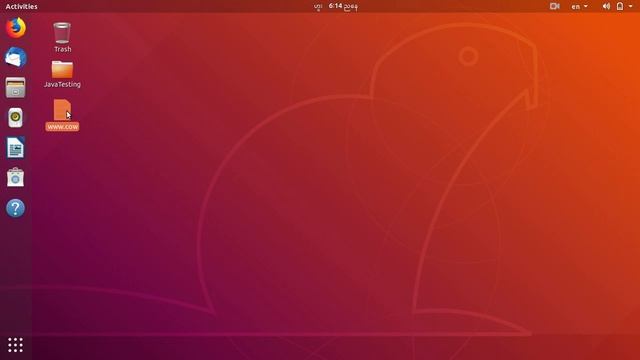Click screen recording indicator in top bar
This screenshot has height=360, width=640.
pos(554,6)
